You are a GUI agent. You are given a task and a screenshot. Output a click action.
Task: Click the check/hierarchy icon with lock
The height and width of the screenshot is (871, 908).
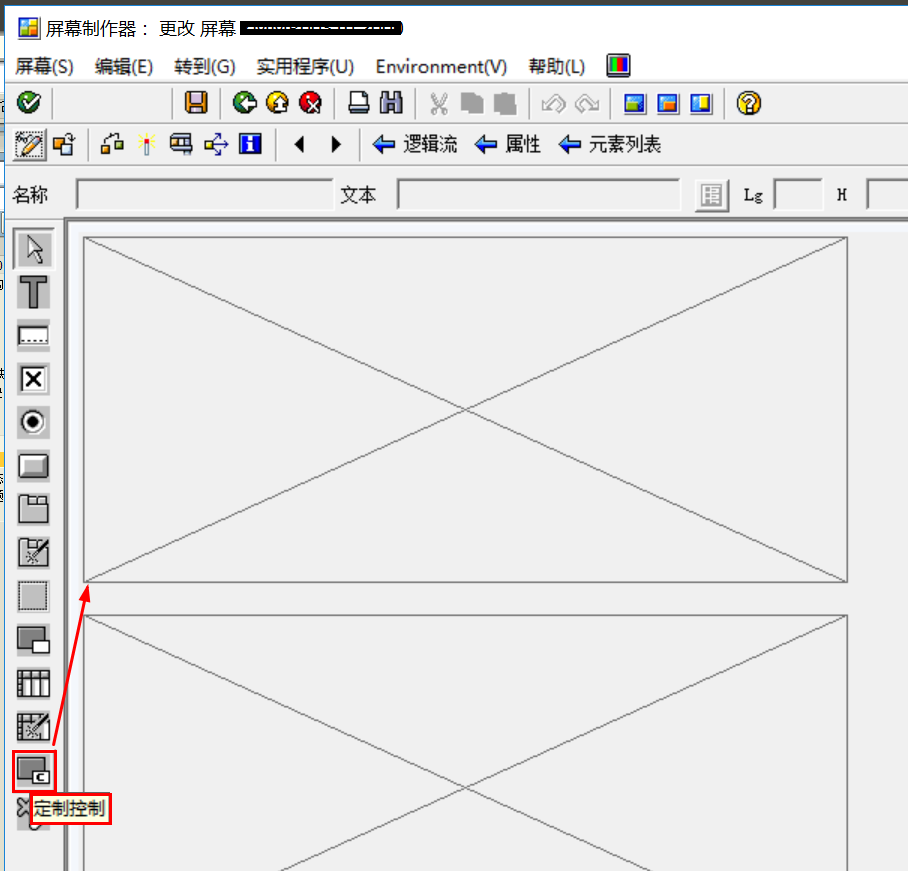tap(112, 144)
